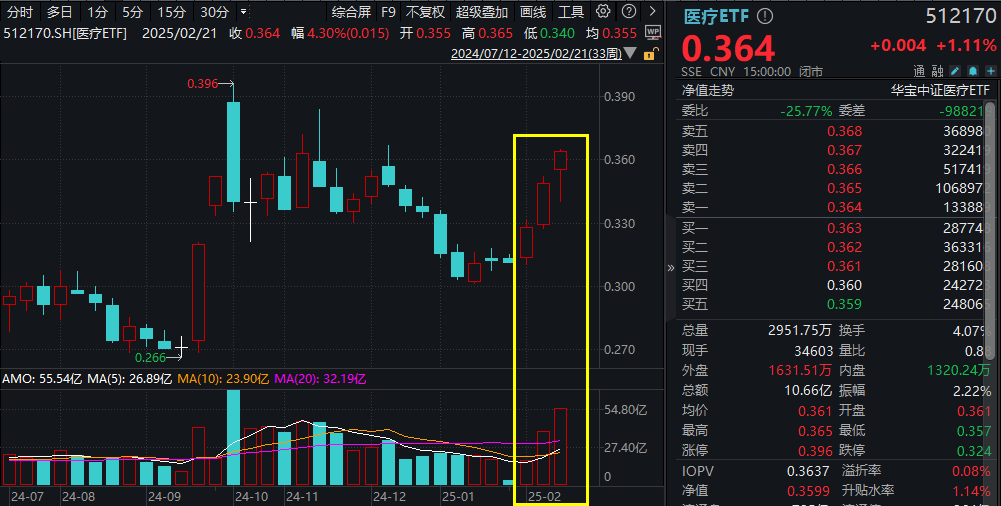Viewport: 1001px width, 506px height.
Task: Click the 买五 price 0.359
Action: [x=844, y=304]
